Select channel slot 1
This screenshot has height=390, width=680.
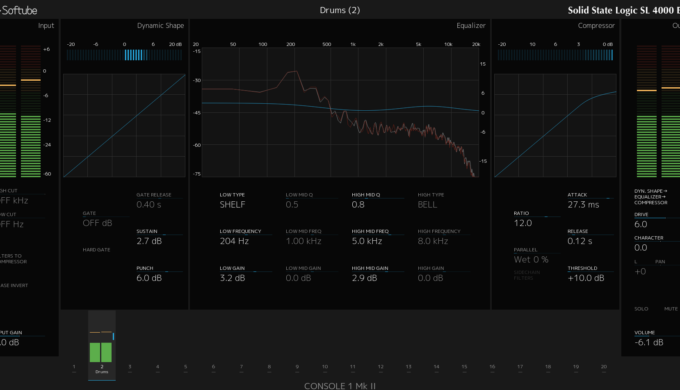(74, 368)
